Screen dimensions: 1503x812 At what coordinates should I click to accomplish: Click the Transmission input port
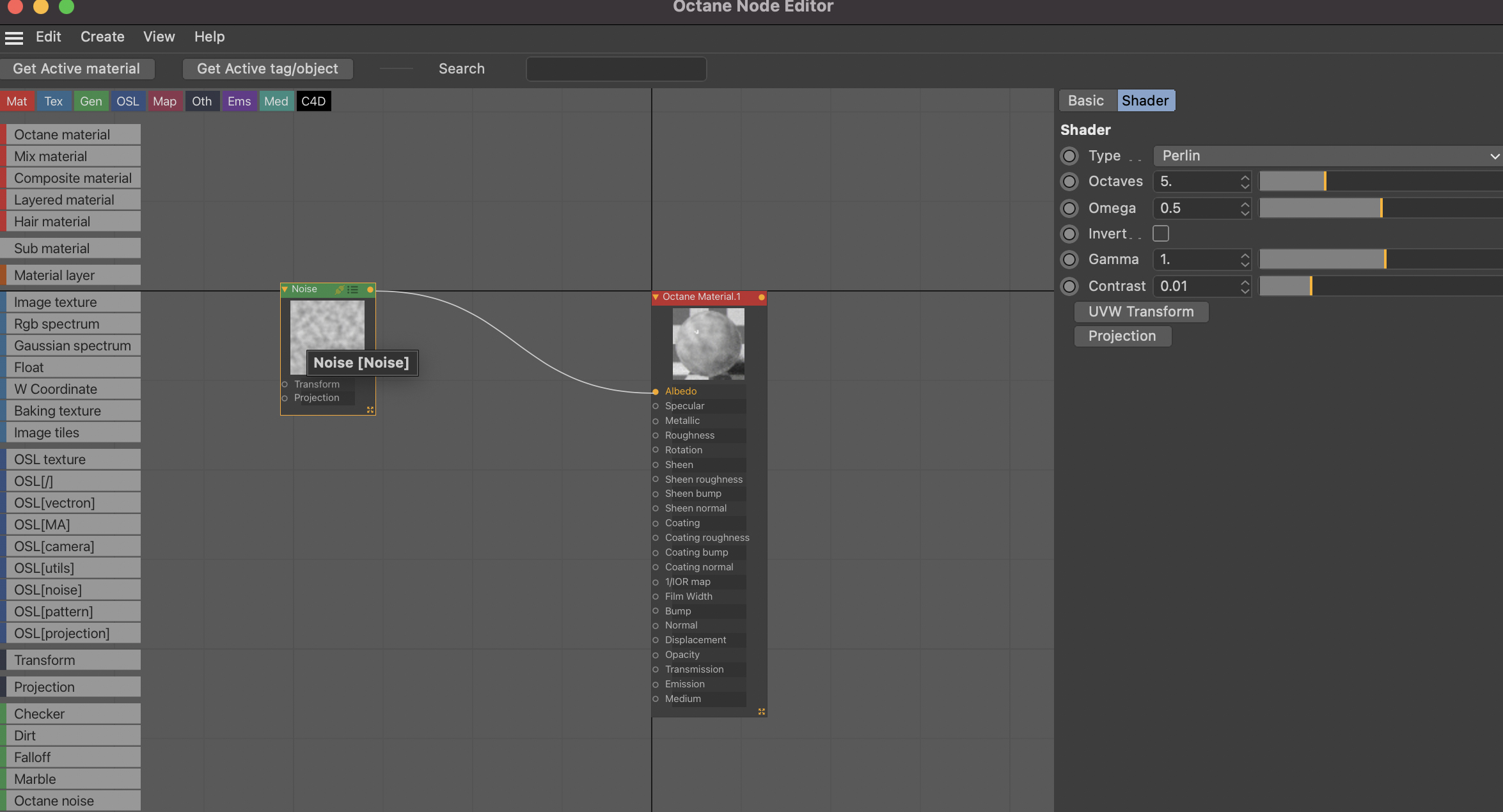pos(656,669)
